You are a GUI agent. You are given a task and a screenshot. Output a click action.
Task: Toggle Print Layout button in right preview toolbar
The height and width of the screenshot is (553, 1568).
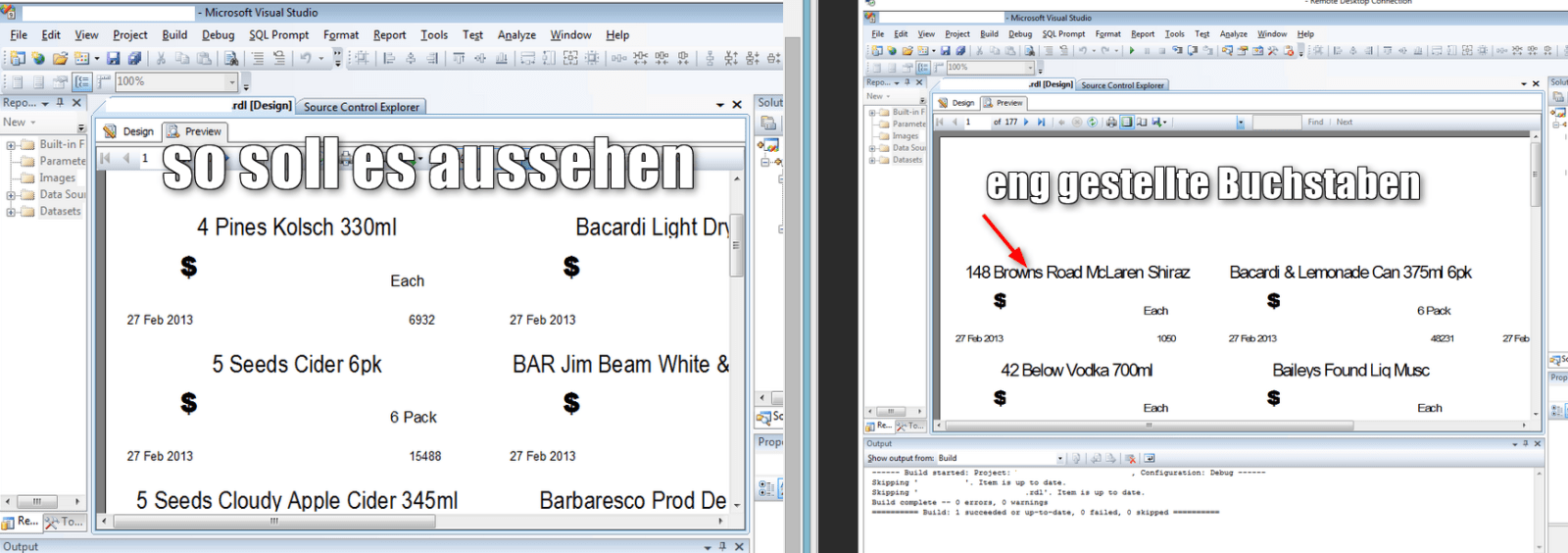1126,123
